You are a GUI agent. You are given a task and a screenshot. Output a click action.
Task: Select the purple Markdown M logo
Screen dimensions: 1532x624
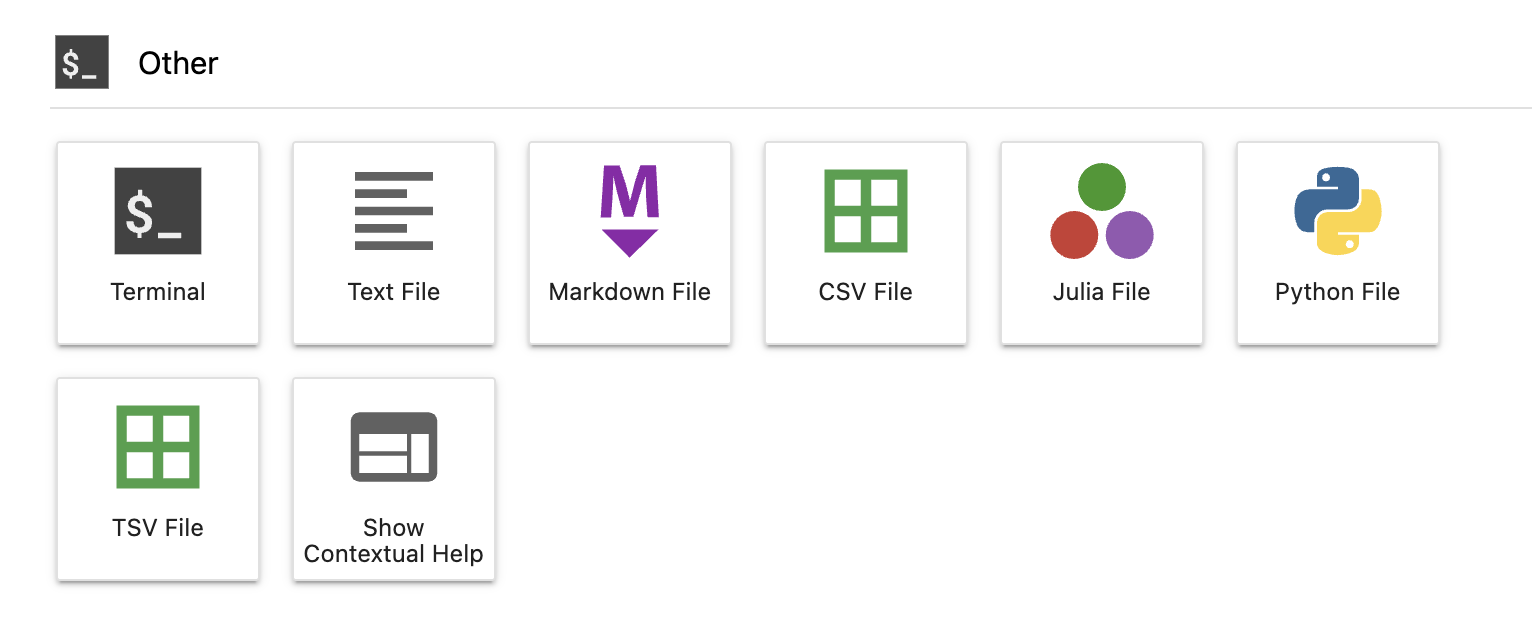[629, 210]
